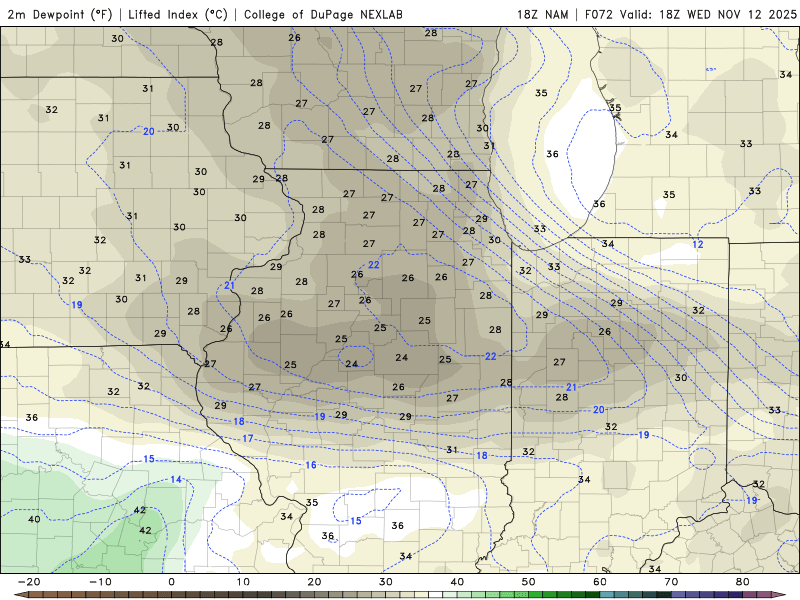The height and width of the screenshot is (600, 800).
Task: Click the "-20" tick label on color scale
Action: coord(29,582)
